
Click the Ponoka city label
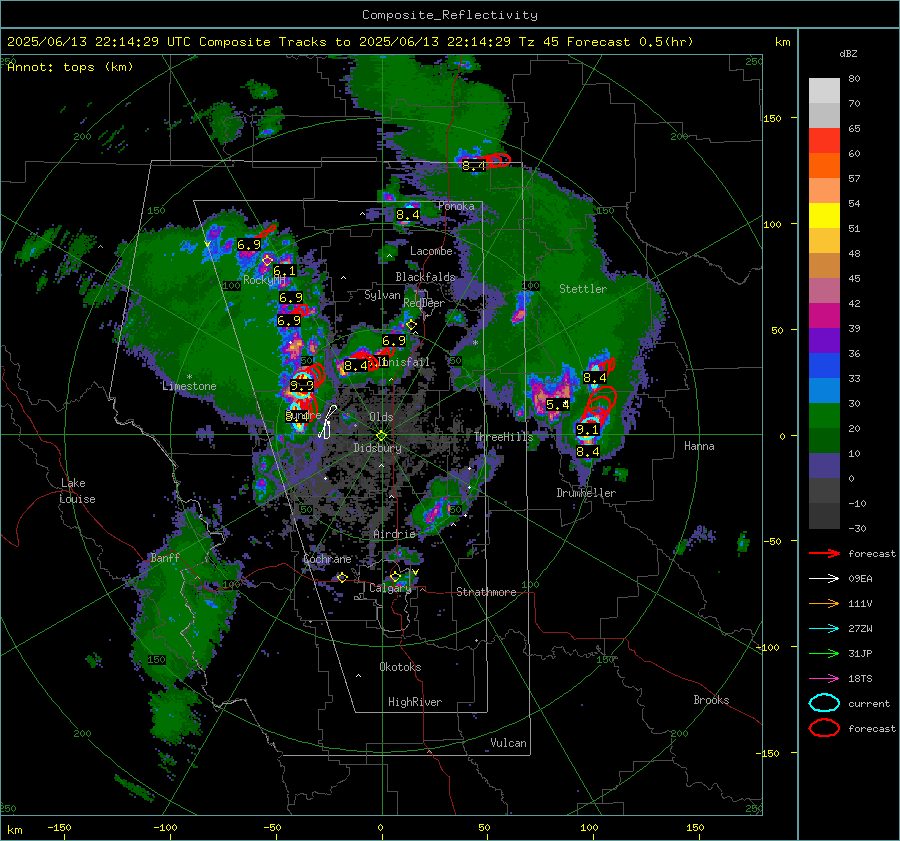pyautogui.click(x=456, y=206)
